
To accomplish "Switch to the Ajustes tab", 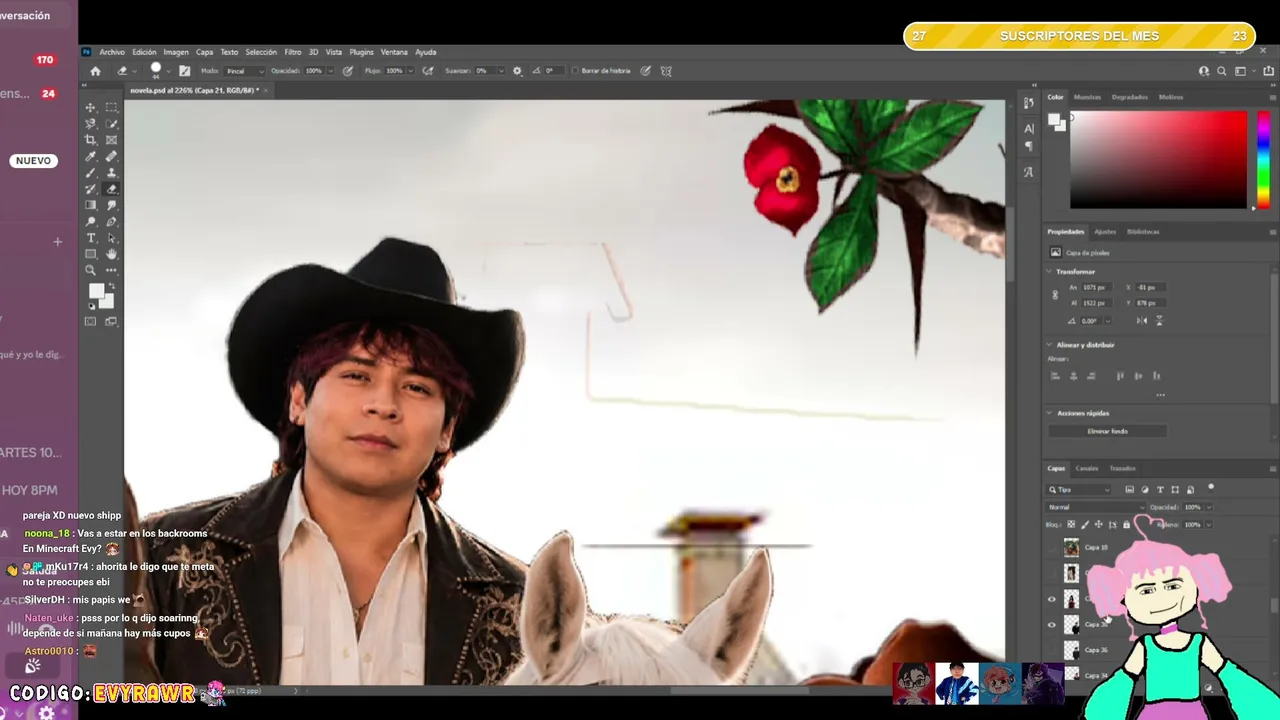I will [1105, 232].
